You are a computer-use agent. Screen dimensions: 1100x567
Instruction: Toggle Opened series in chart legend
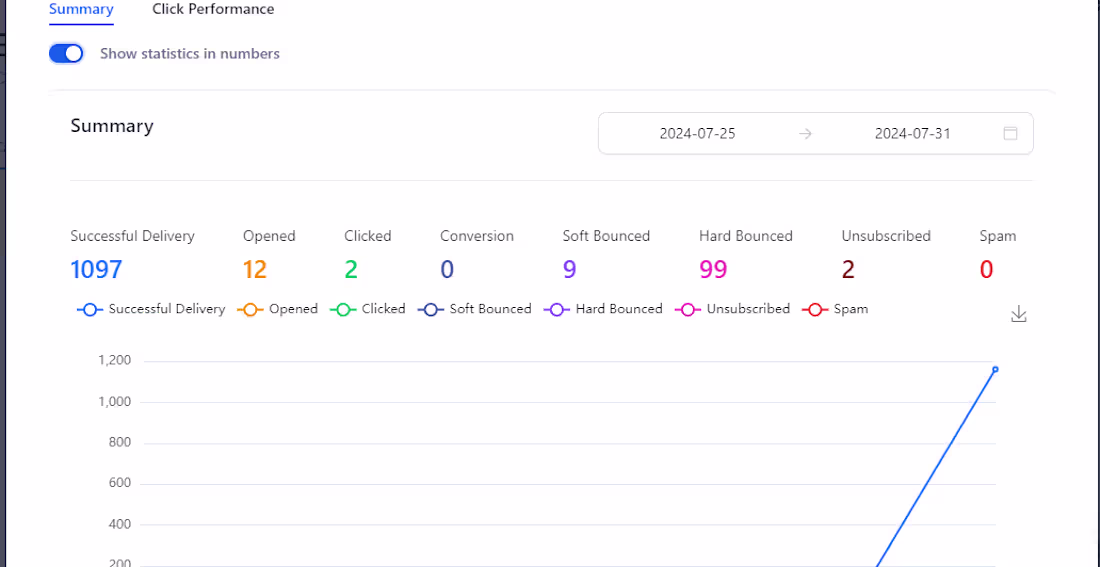point(278,309)
